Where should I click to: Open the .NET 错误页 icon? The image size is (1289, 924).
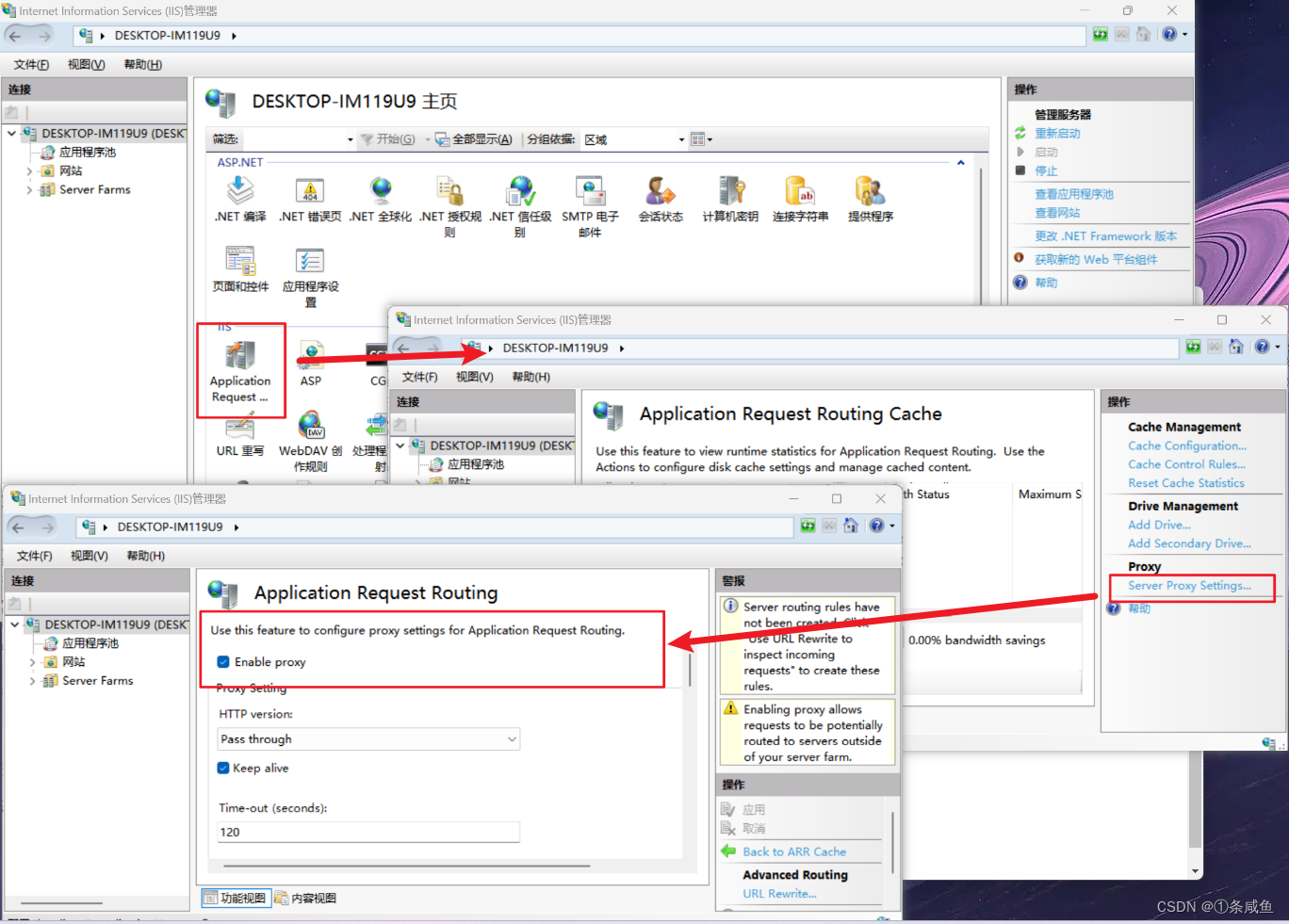(310, 191)
